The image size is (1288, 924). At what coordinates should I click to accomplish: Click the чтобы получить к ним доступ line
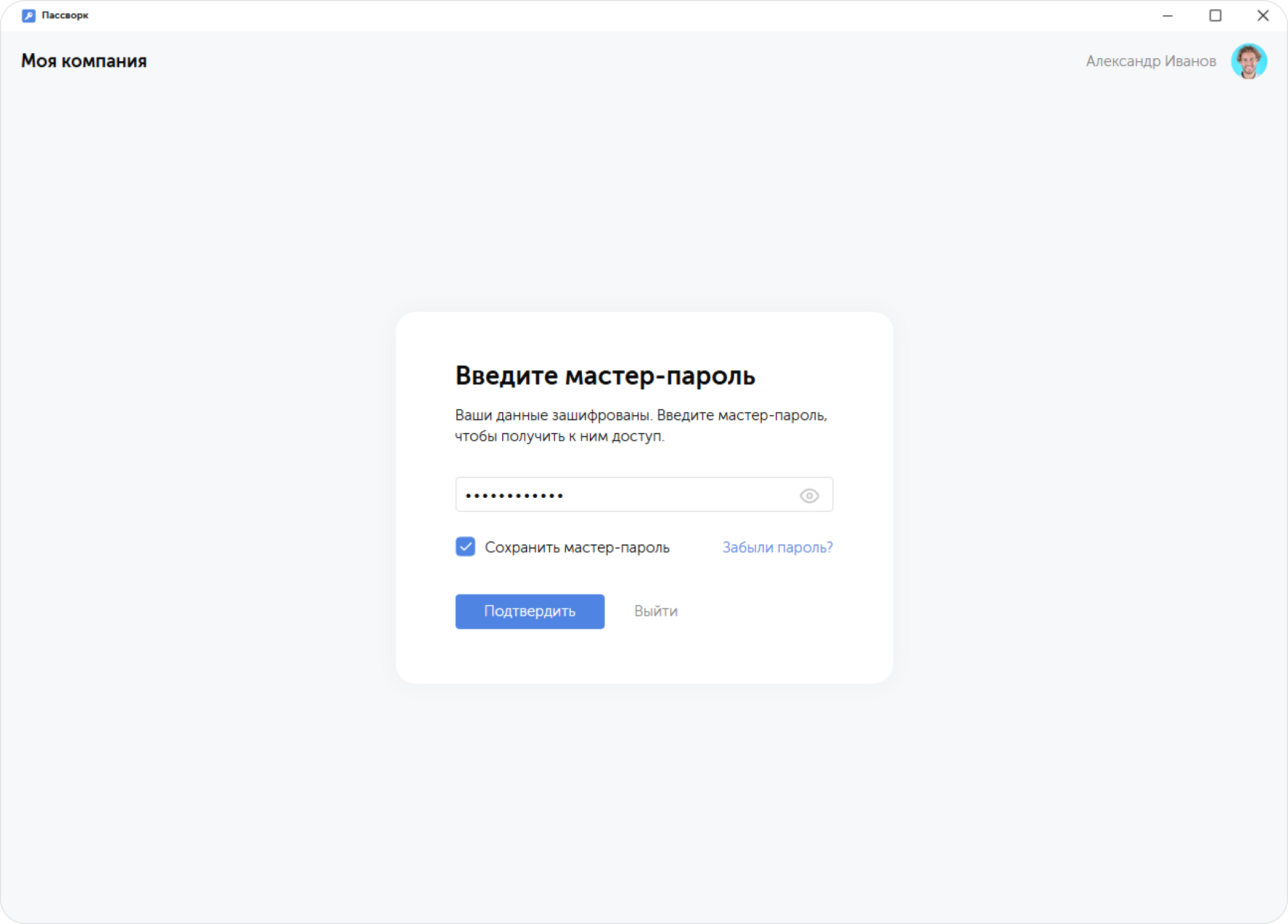tap(559, 437)
